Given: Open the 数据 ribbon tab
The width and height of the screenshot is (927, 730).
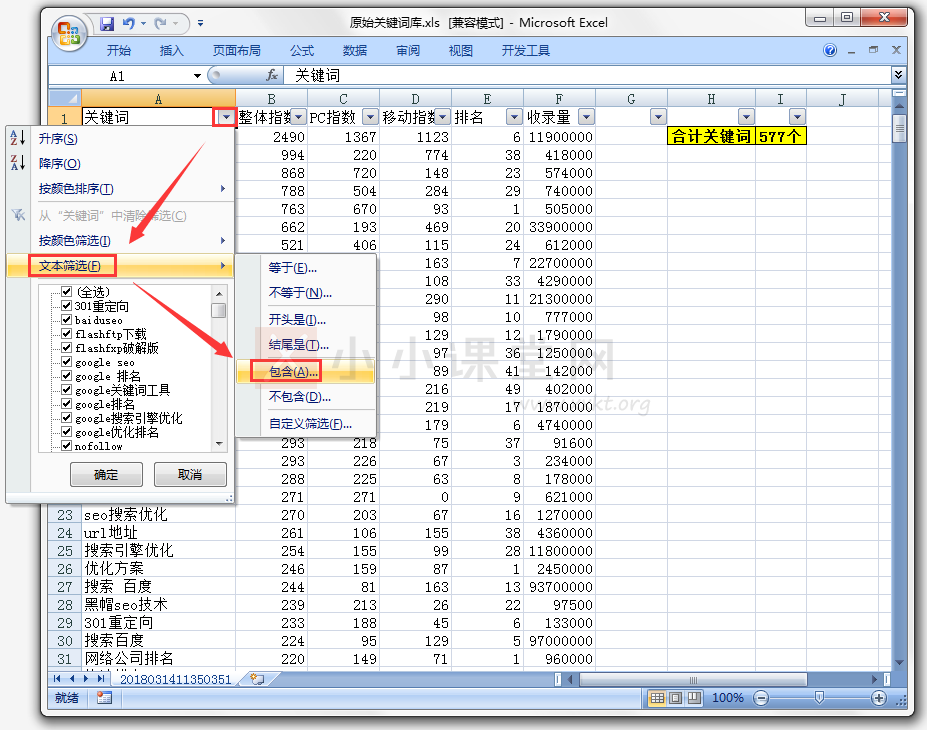Looking at the screenshot, I should [355, 51].
